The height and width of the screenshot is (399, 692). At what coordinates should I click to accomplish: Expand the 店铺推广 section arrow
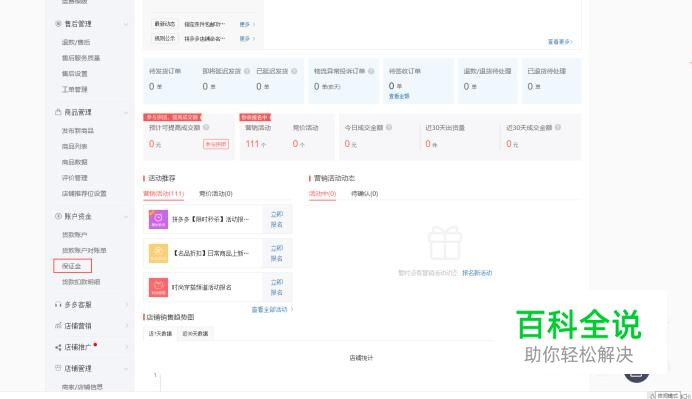click(126, 347)
